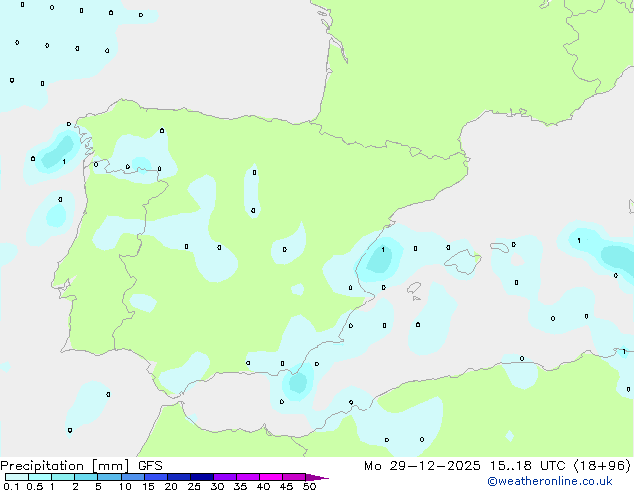Image resolution: width=634 pixels, height=490 pixels.
Task: Click the 40–45 mm magenta legend swatch
Action: 271,477
